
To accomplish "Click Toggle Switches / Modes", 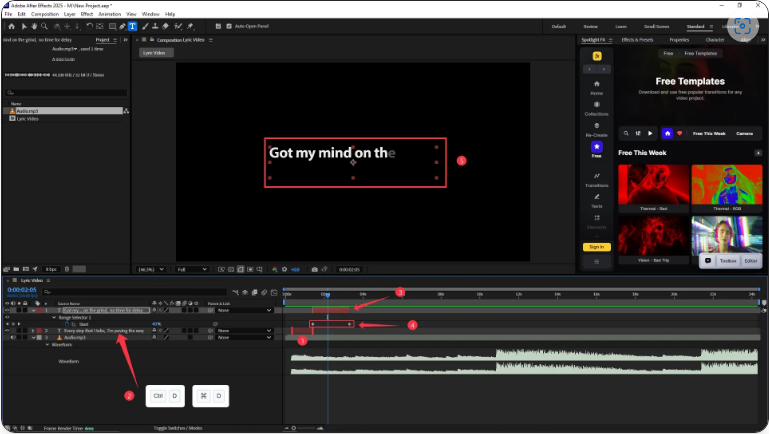I will coord(178,428).
